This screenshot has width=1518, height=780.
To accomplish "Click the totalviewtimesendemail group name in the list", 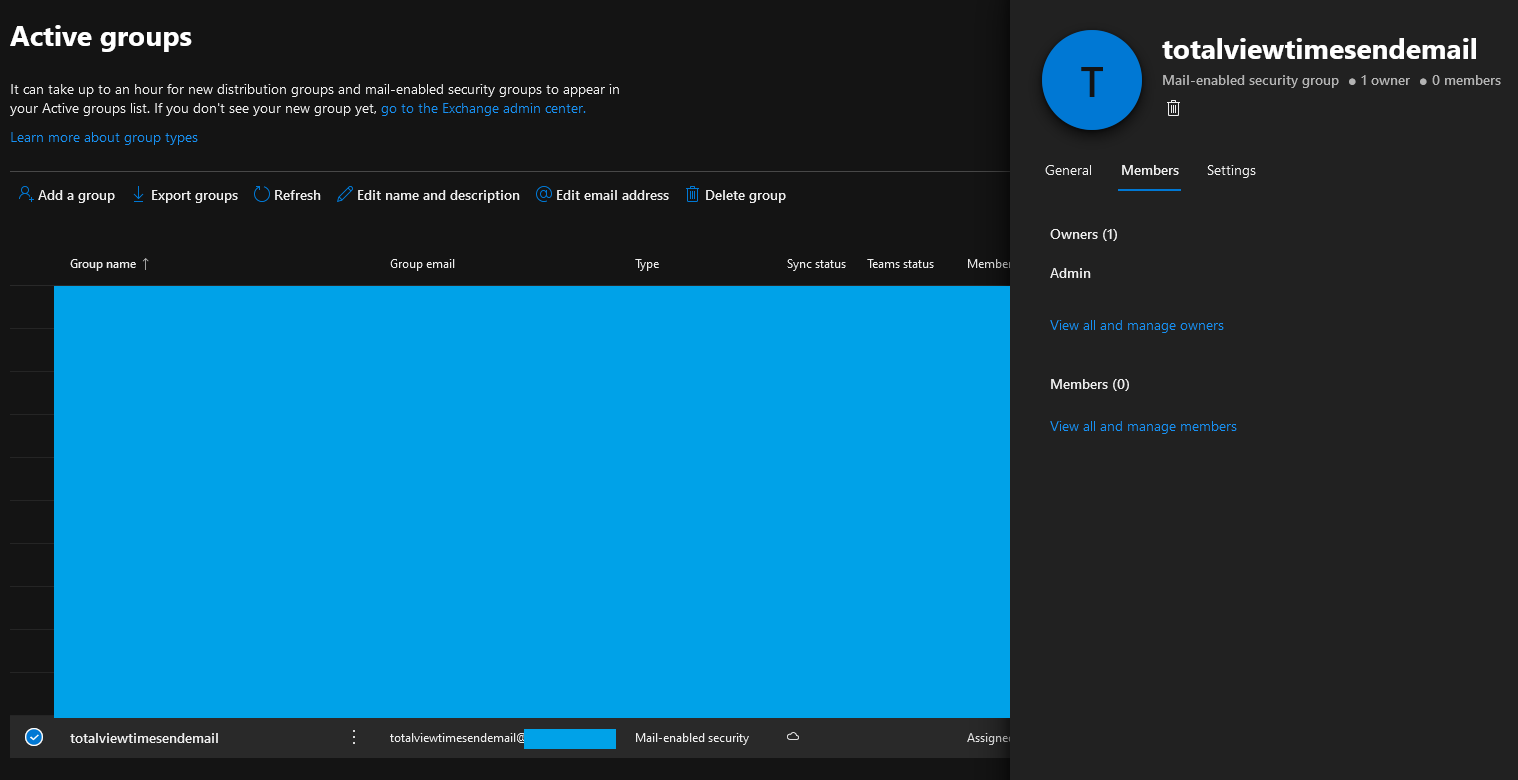I will [144, 738].
